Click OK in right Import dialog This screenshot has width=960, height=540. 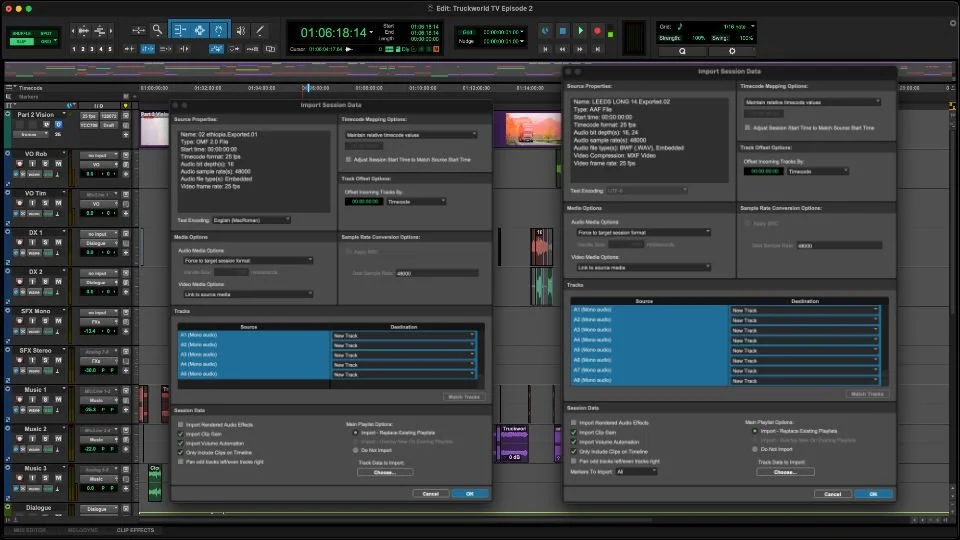873,494
